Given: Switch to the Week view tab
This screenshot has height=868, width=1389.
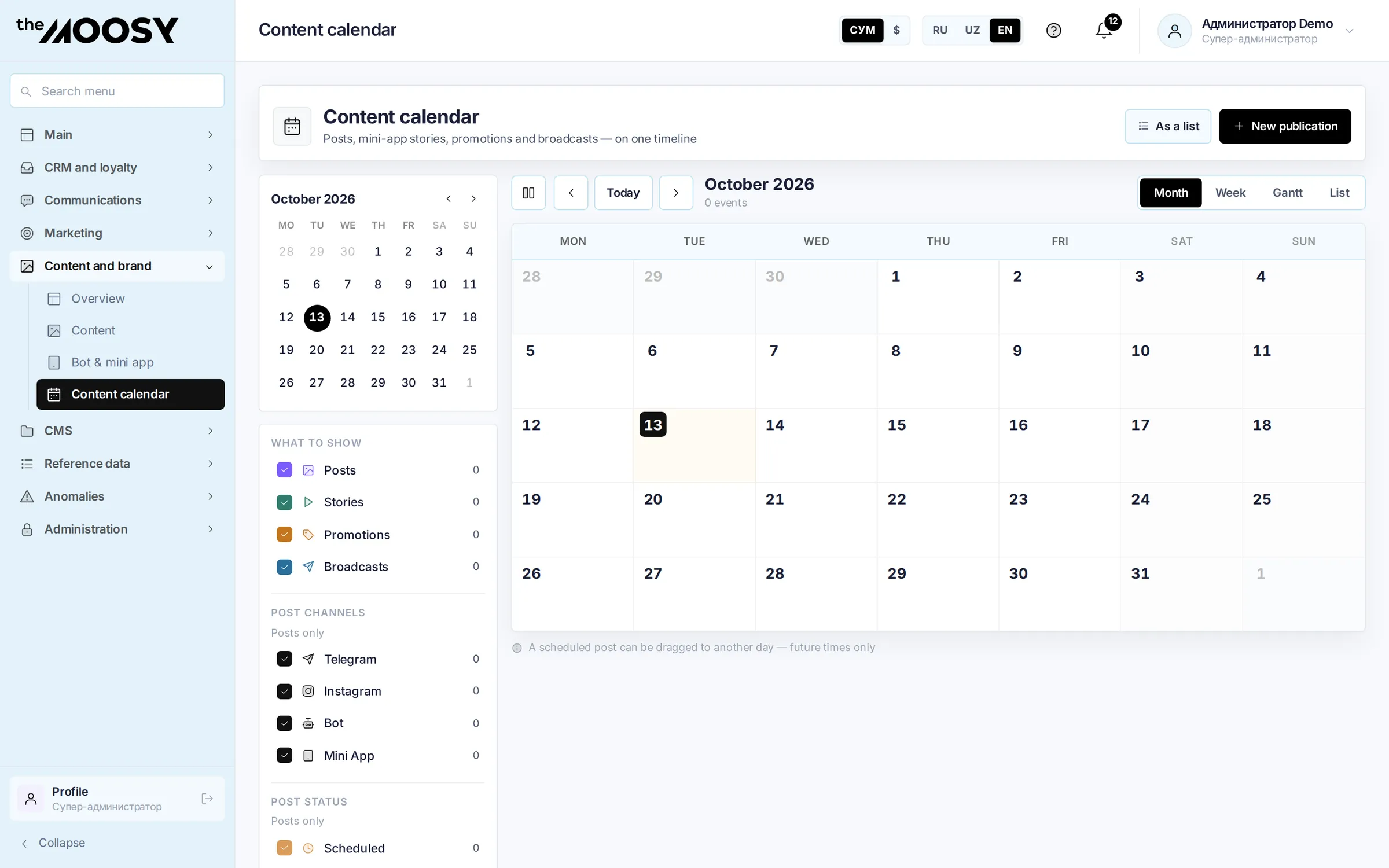Looking at the screenshot, I should 1230,193.
